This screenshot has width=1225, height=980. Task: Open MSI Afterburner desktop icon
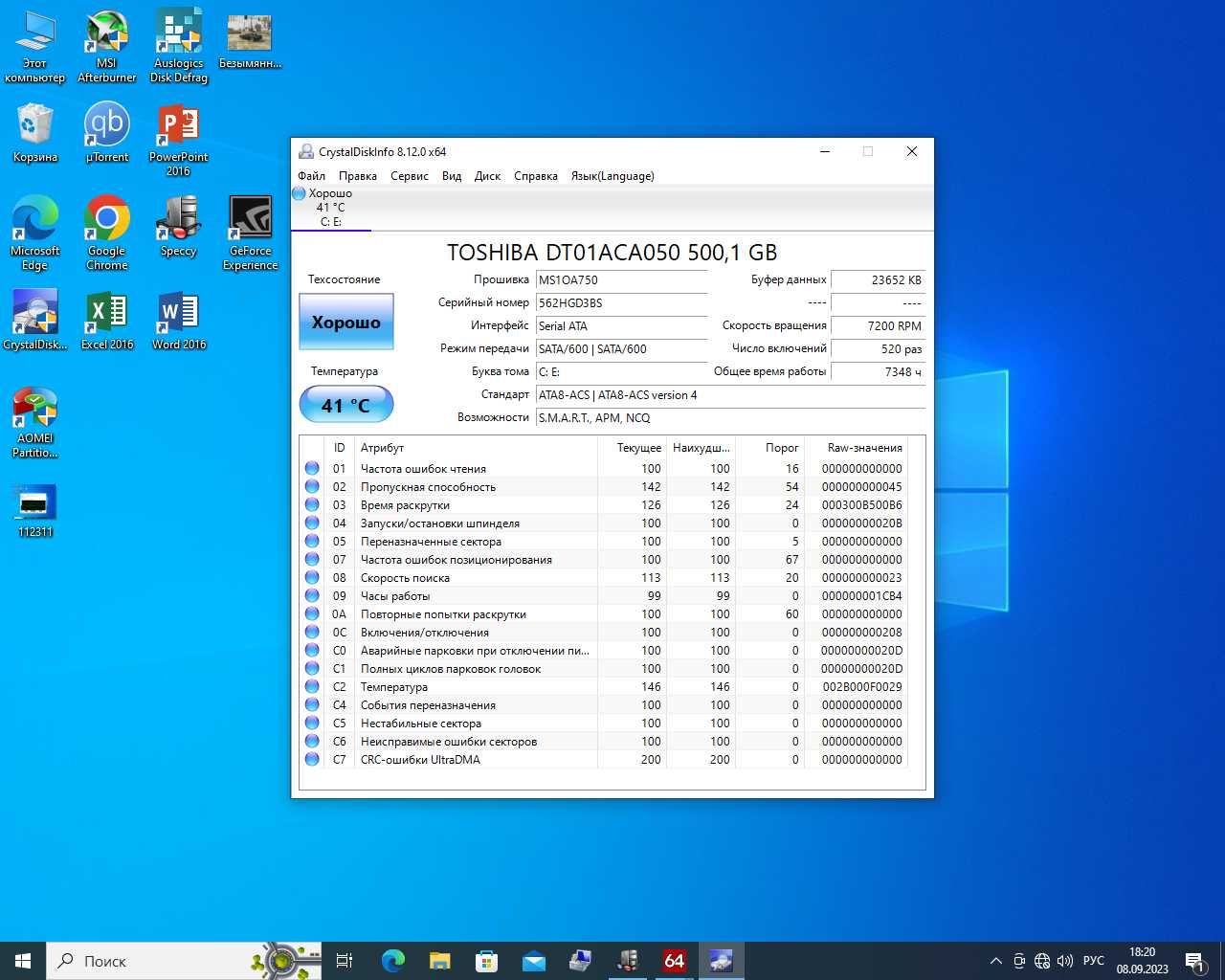pos(107,47)
